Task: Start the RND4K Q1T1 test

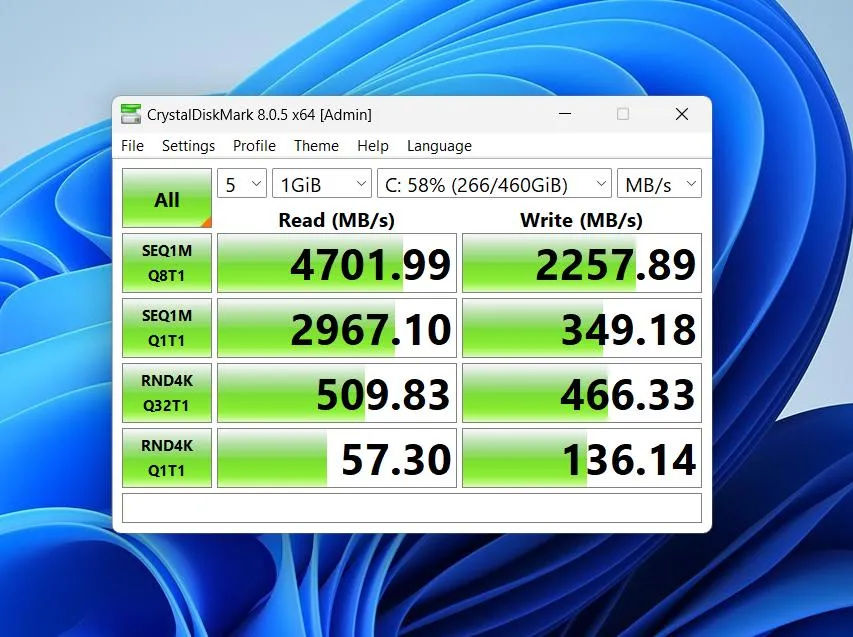Action: 167,458
